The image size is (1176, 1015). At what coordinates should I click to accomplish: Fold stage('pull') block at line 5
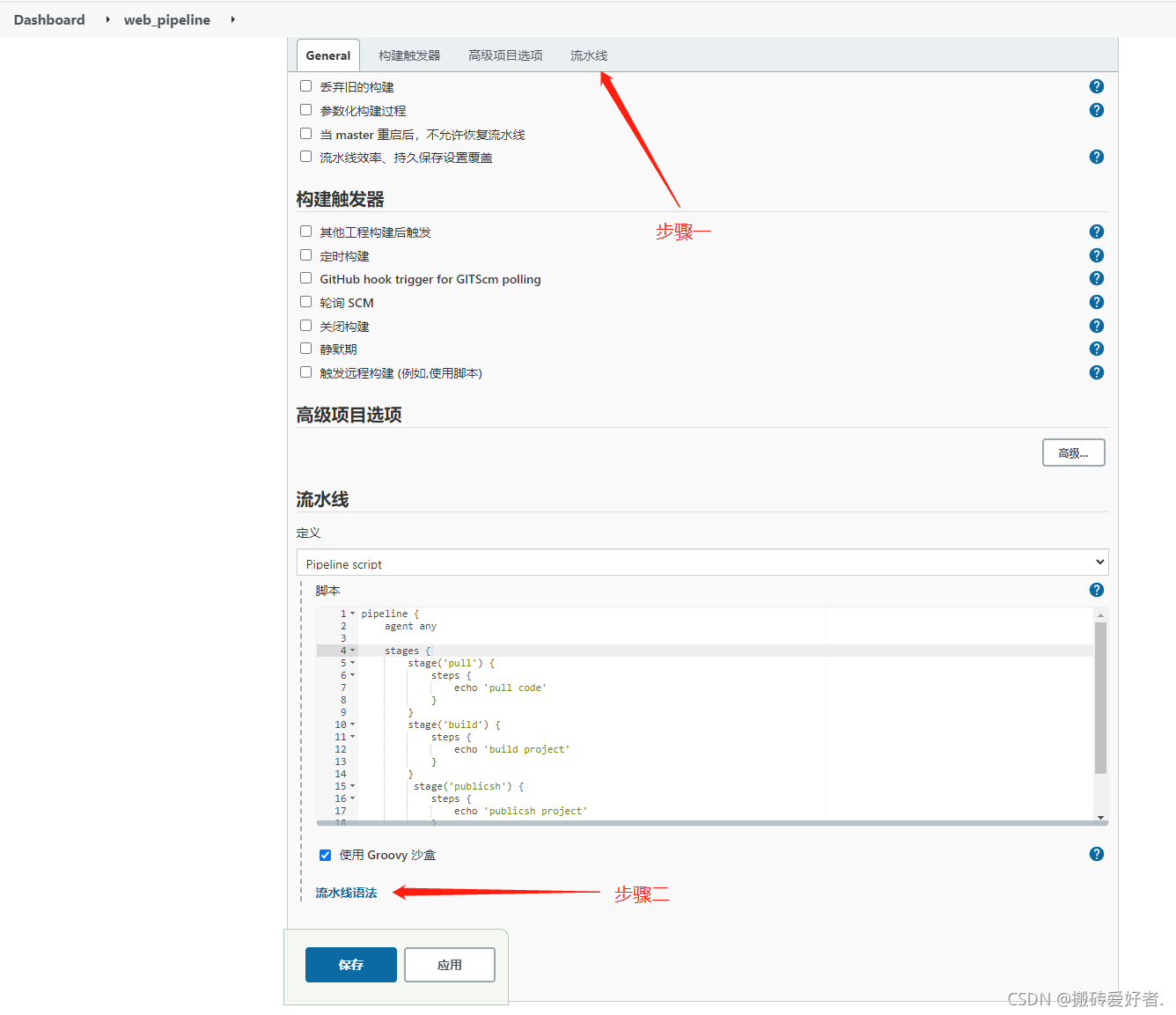coord(353,663)
